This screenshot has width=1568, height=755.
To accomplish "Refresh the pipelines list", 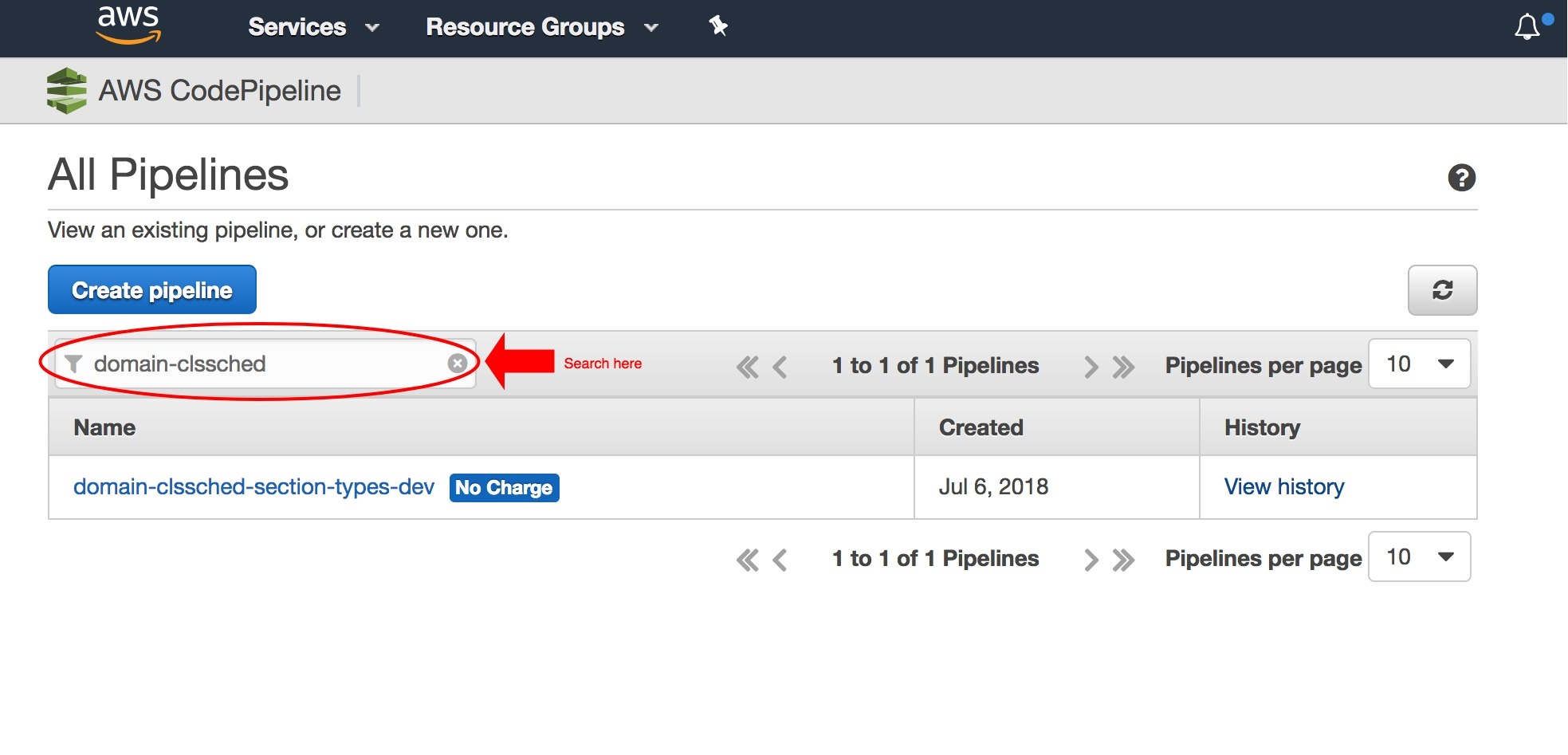I will pos(1442,289).
